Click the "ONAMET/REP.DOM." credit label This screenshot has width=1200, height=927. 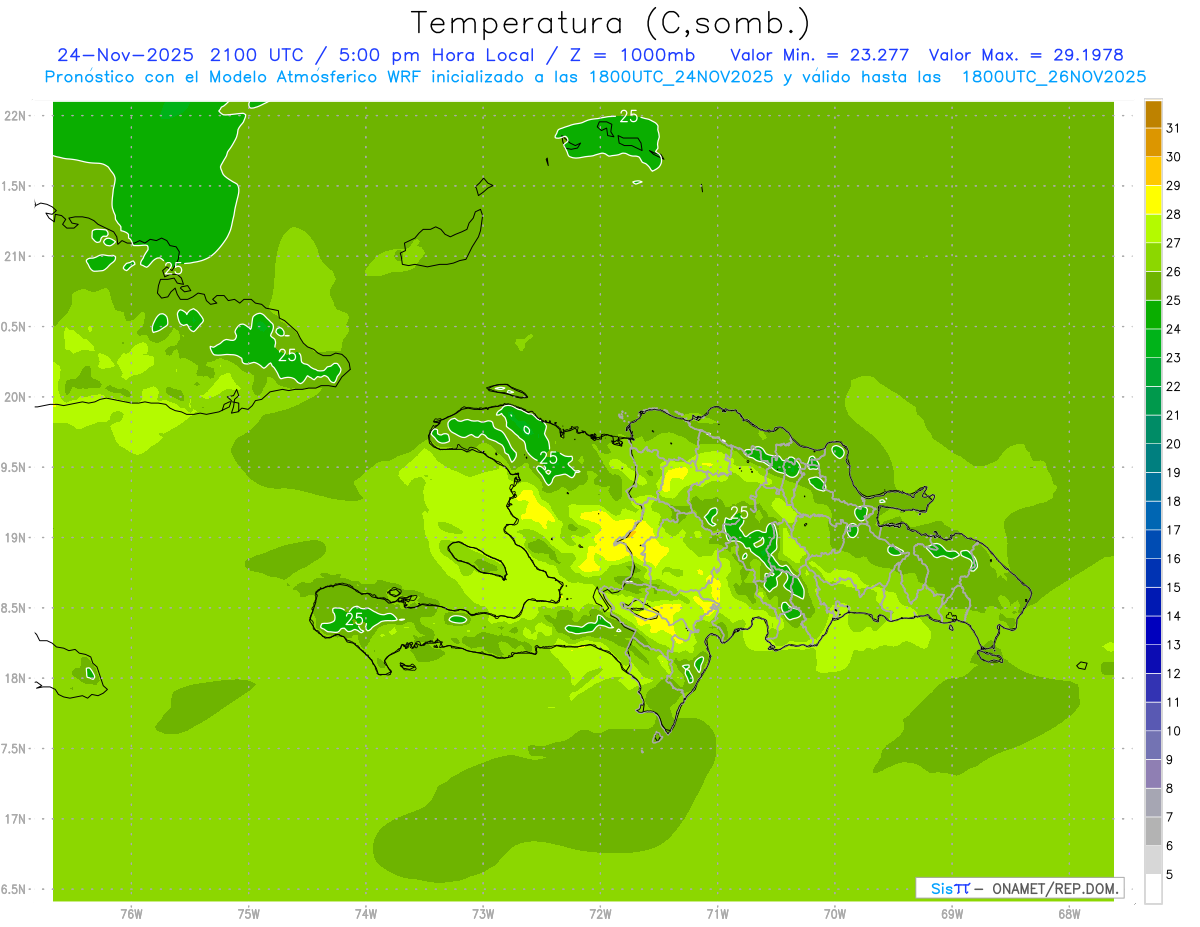[1055, 888]
